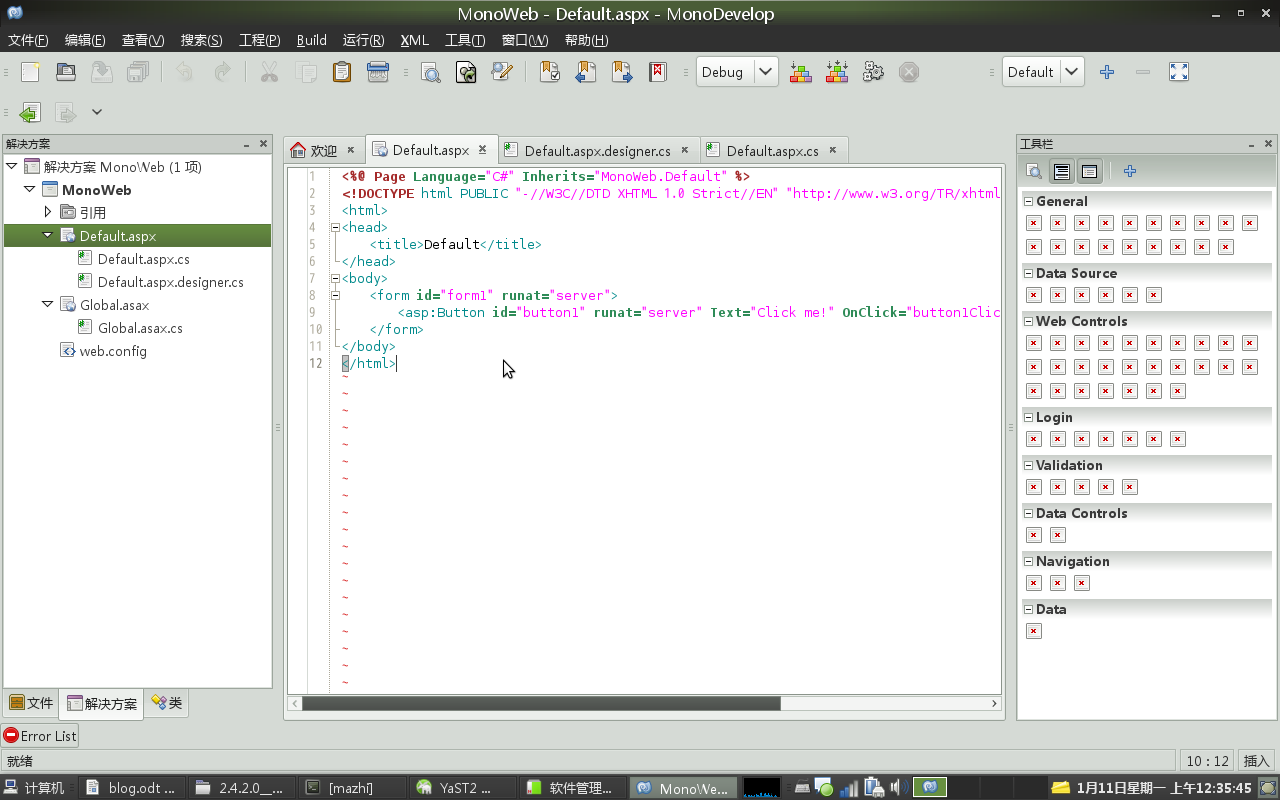1280x800 pixels.
Task: Open a file using the toolbar icon
Action: tap(66, 72)
